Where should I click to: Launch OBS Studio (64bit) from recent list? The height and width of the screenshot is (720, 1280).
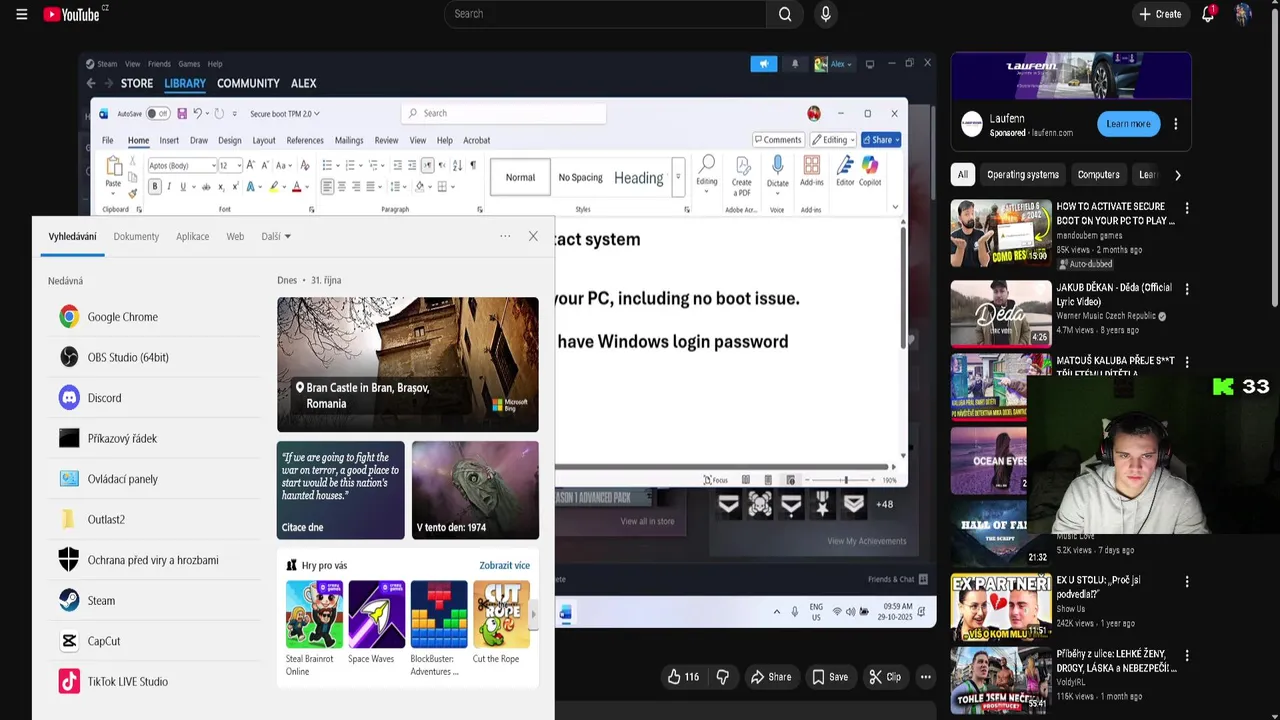coord(154,357)
